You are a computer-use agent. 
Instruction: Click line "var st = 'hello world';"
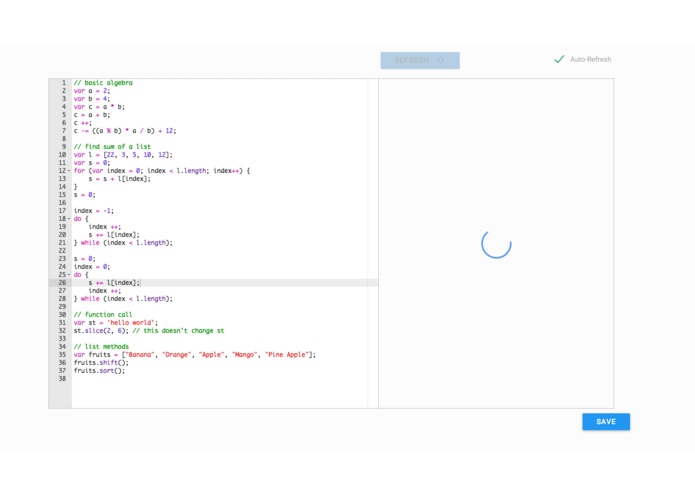coord(116,323)
